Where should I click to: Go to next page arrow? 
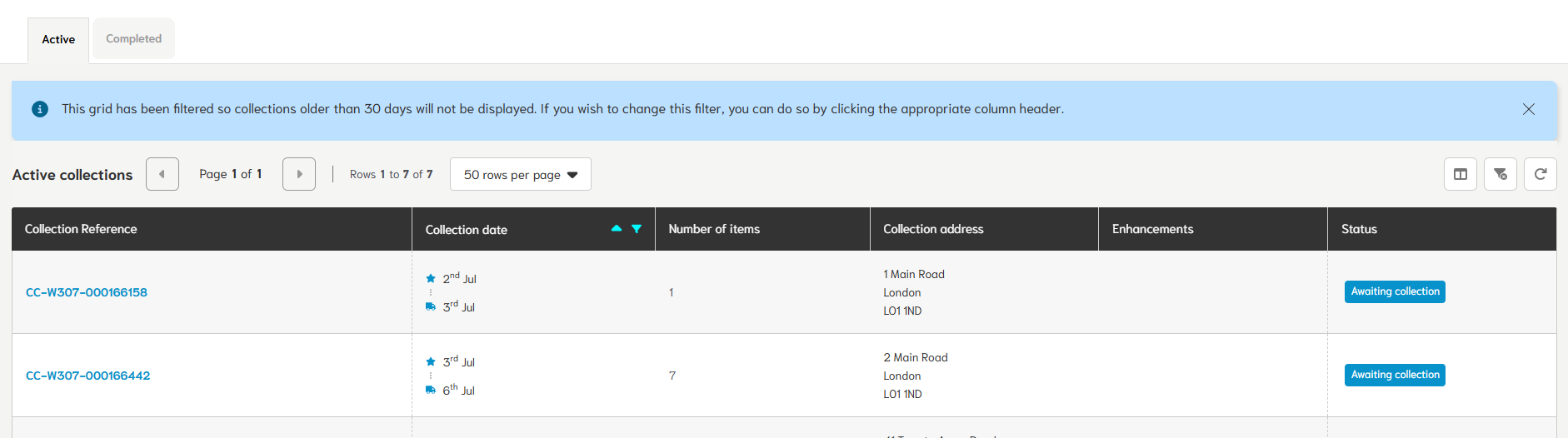tap(299, 174)
